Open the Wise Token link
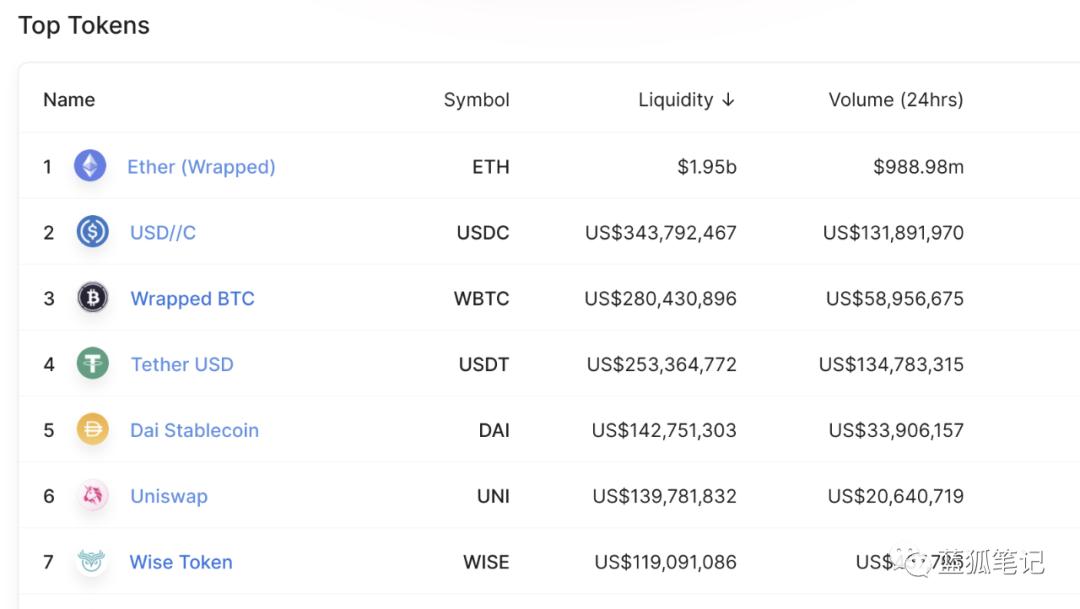 tap(181, 562)
